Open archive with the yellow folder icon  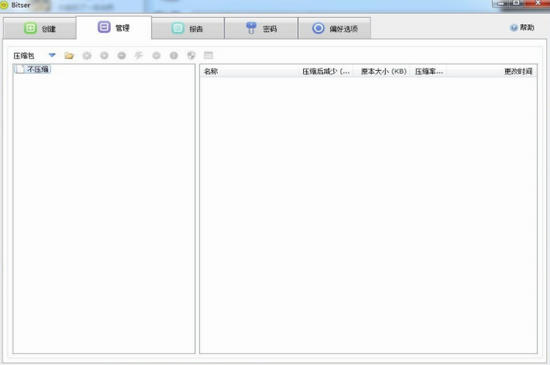click(69, 55)
